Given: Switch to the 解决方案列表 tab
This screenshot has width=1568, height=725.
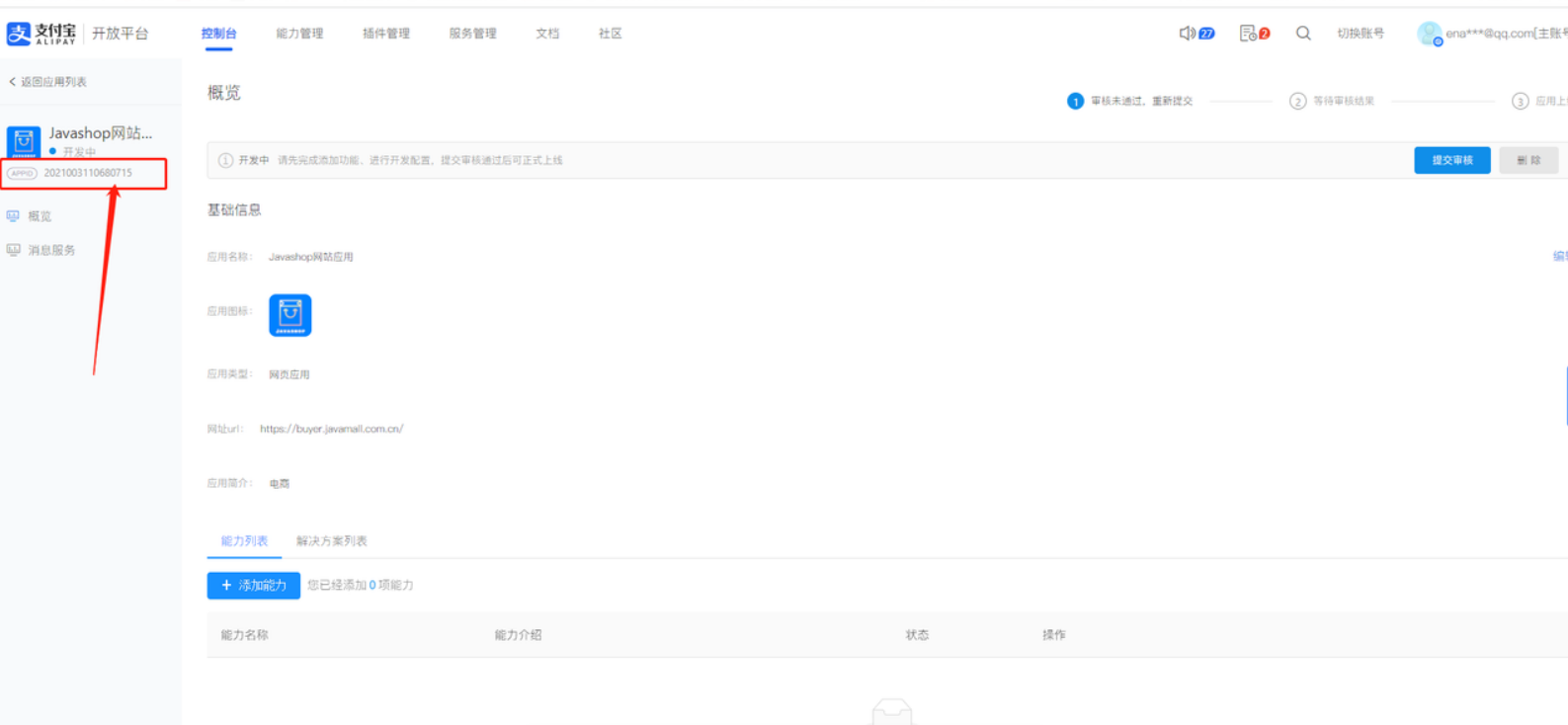Looking at the screenshot, I should [332, 541].
